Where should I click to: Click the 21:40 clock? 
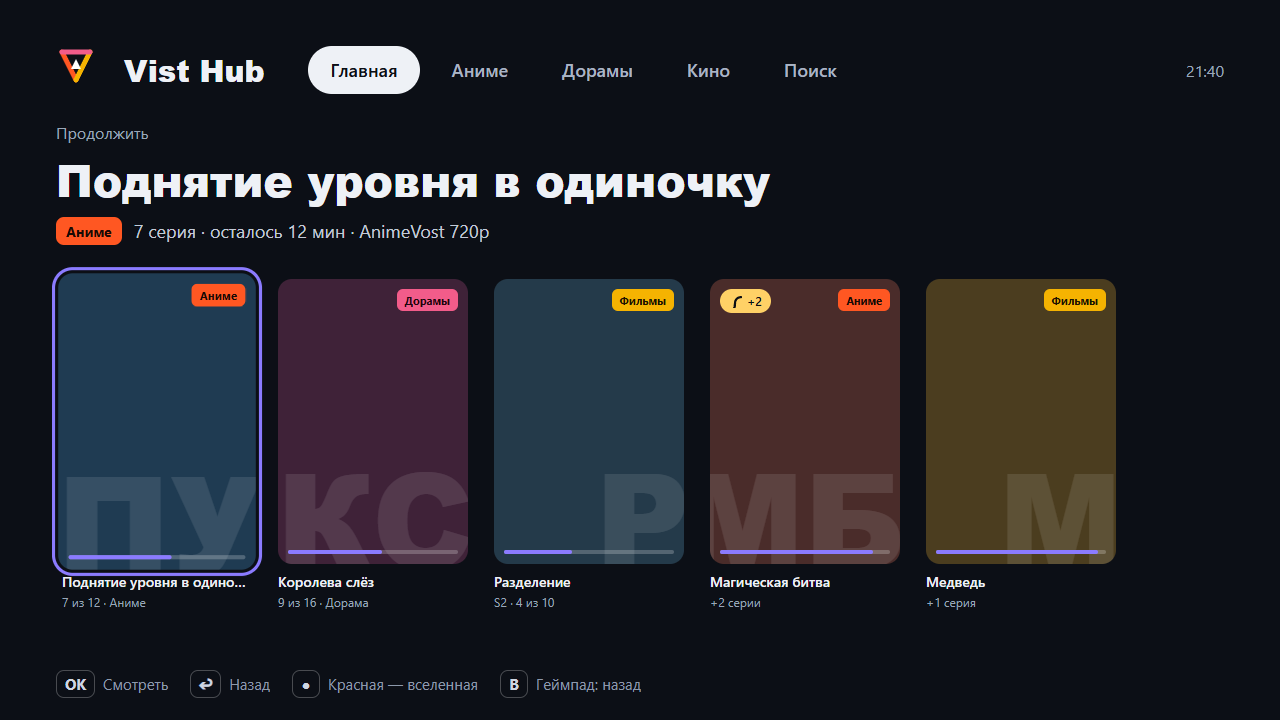point(1204,71)
